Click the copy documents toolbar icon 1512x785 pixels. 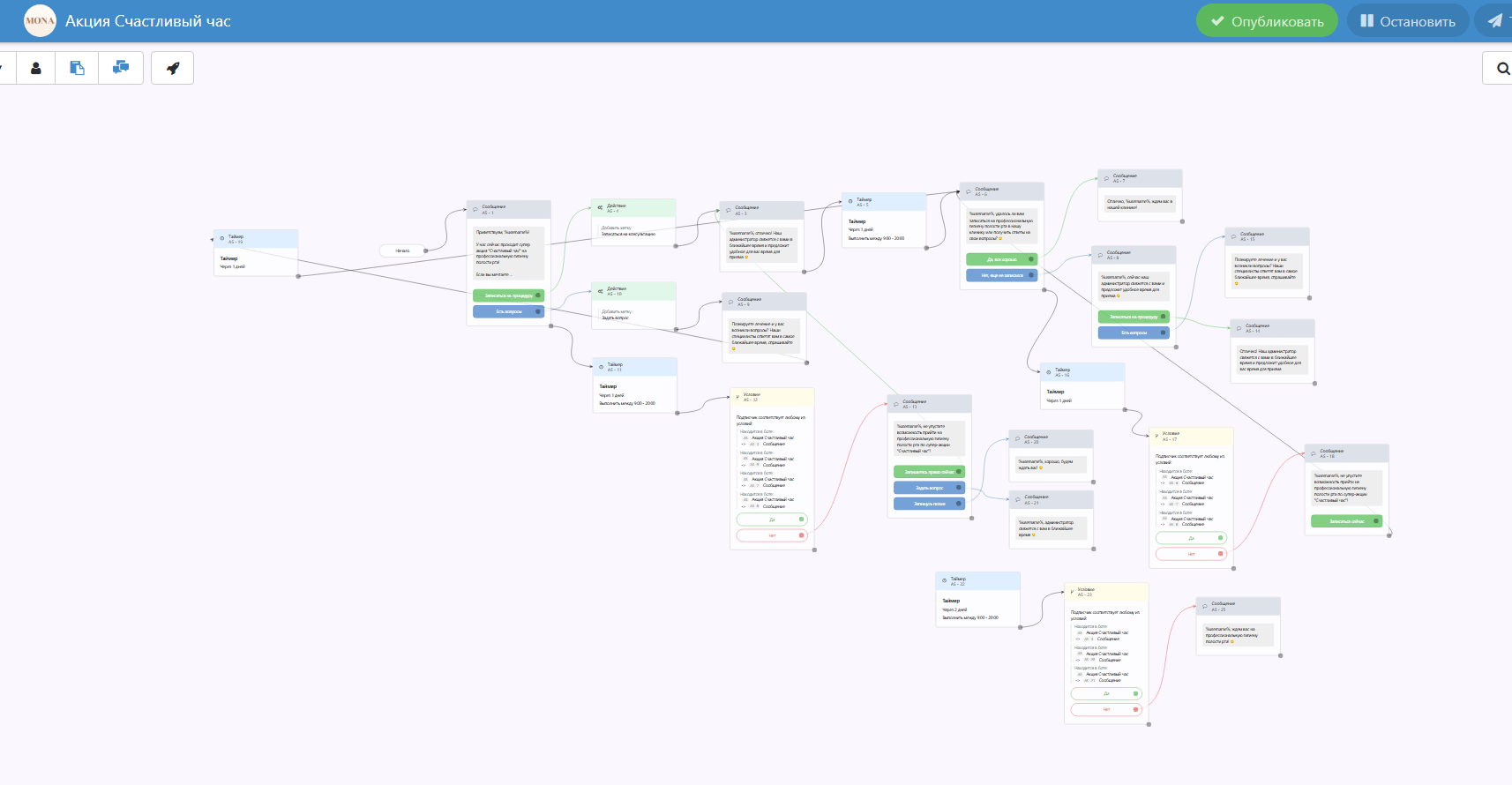coord(78,68)
